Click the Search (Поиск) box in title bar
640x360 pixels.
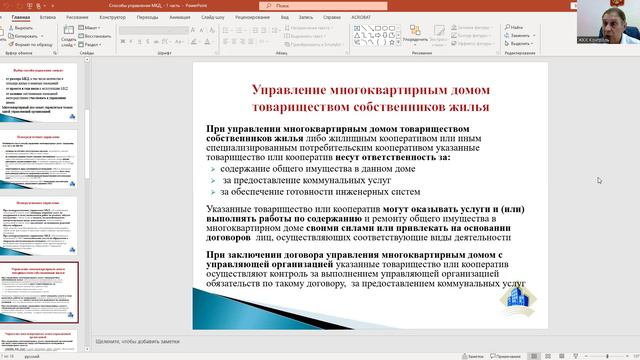323,6
